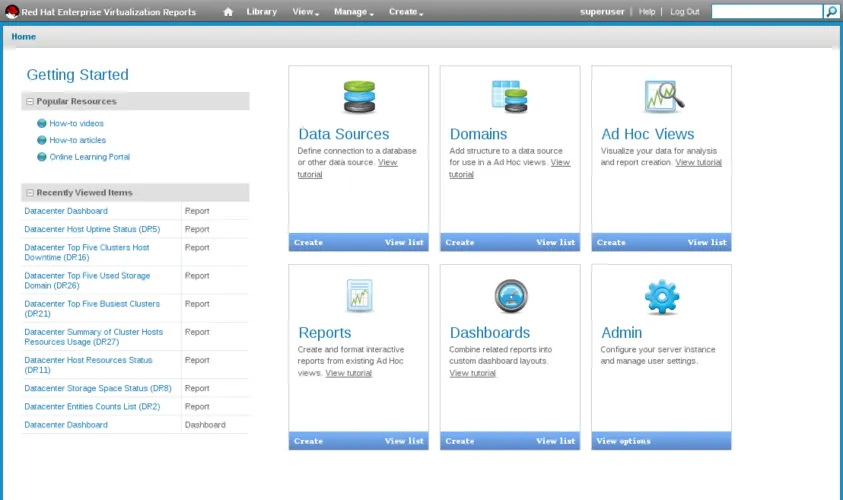This screenshot has height=500, width=843.
Task: Click the Reports document icon
Action: coord(359,296)
